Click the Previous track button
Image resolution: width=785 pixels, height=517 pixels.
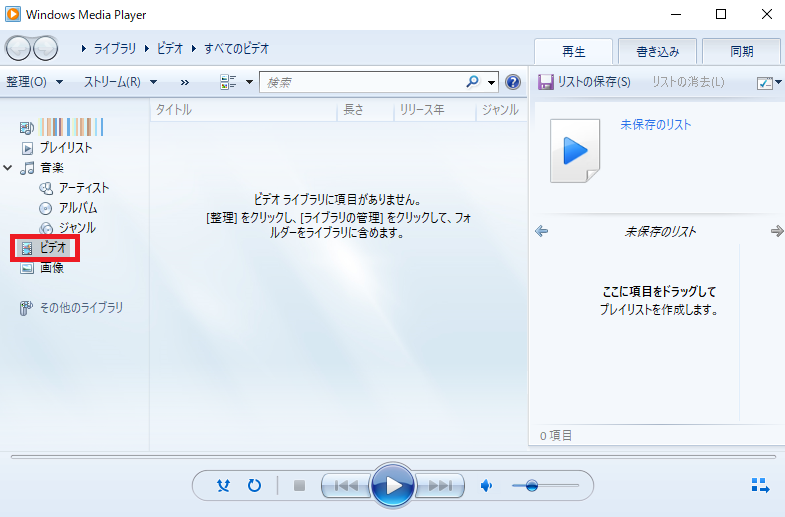click(346, 485)
